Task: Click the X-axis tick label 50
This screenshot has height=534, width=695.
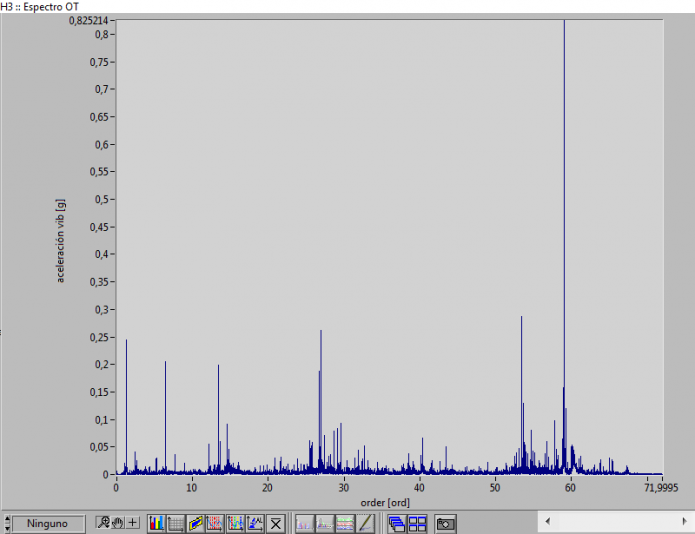Action: (x=495, y=487)
